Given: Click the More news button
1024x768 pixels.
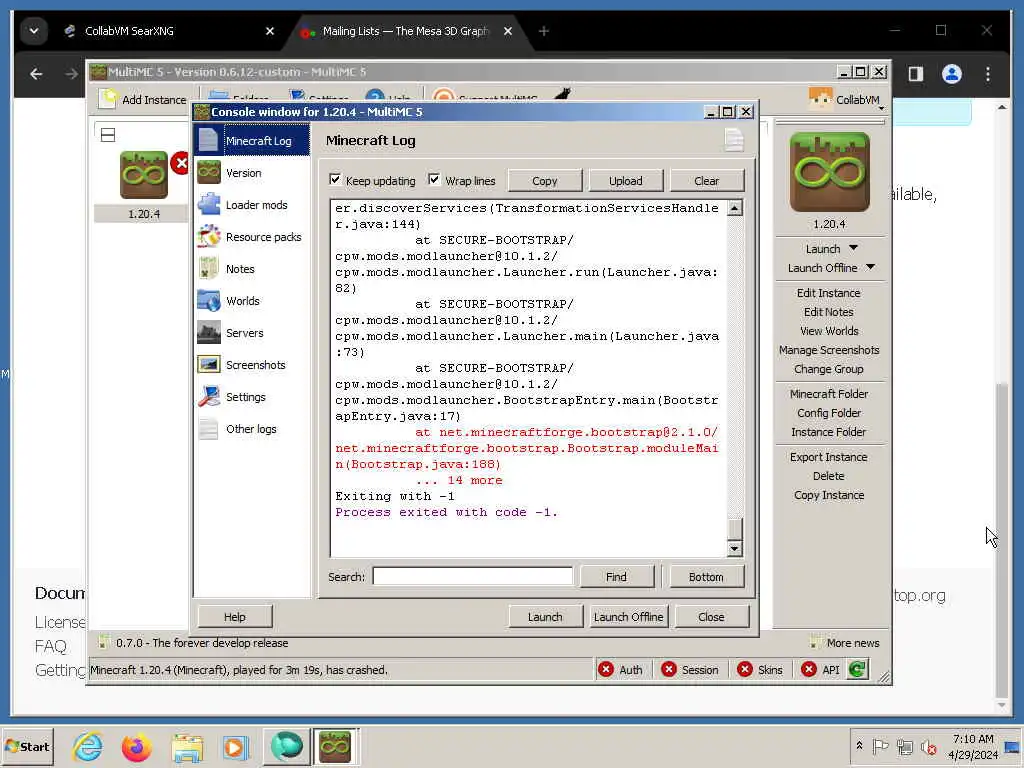Looking at the screenshot, I should point(845,643).
